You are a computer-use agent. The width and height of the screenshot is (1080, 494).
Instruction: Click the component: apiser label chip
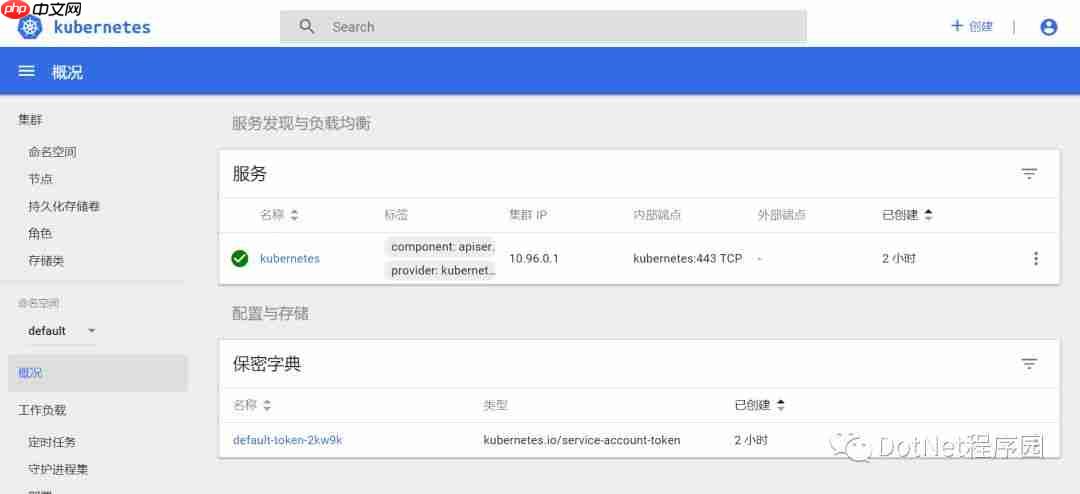pos(440,247)
